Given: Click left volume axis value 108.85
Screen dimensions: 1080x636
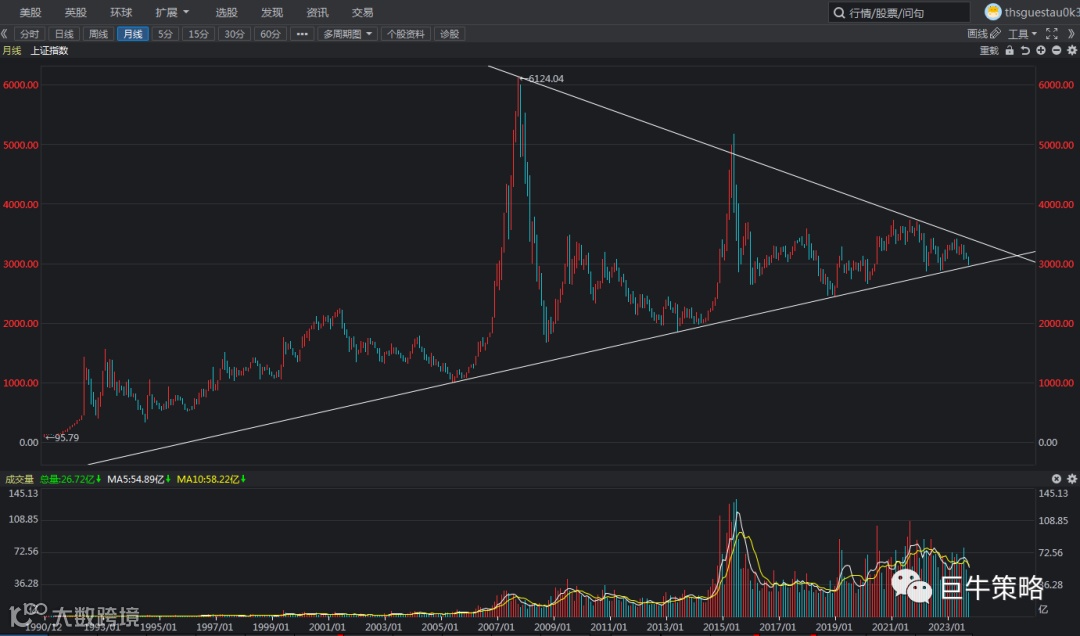Looking at the screenshot, I should (23, 520).
